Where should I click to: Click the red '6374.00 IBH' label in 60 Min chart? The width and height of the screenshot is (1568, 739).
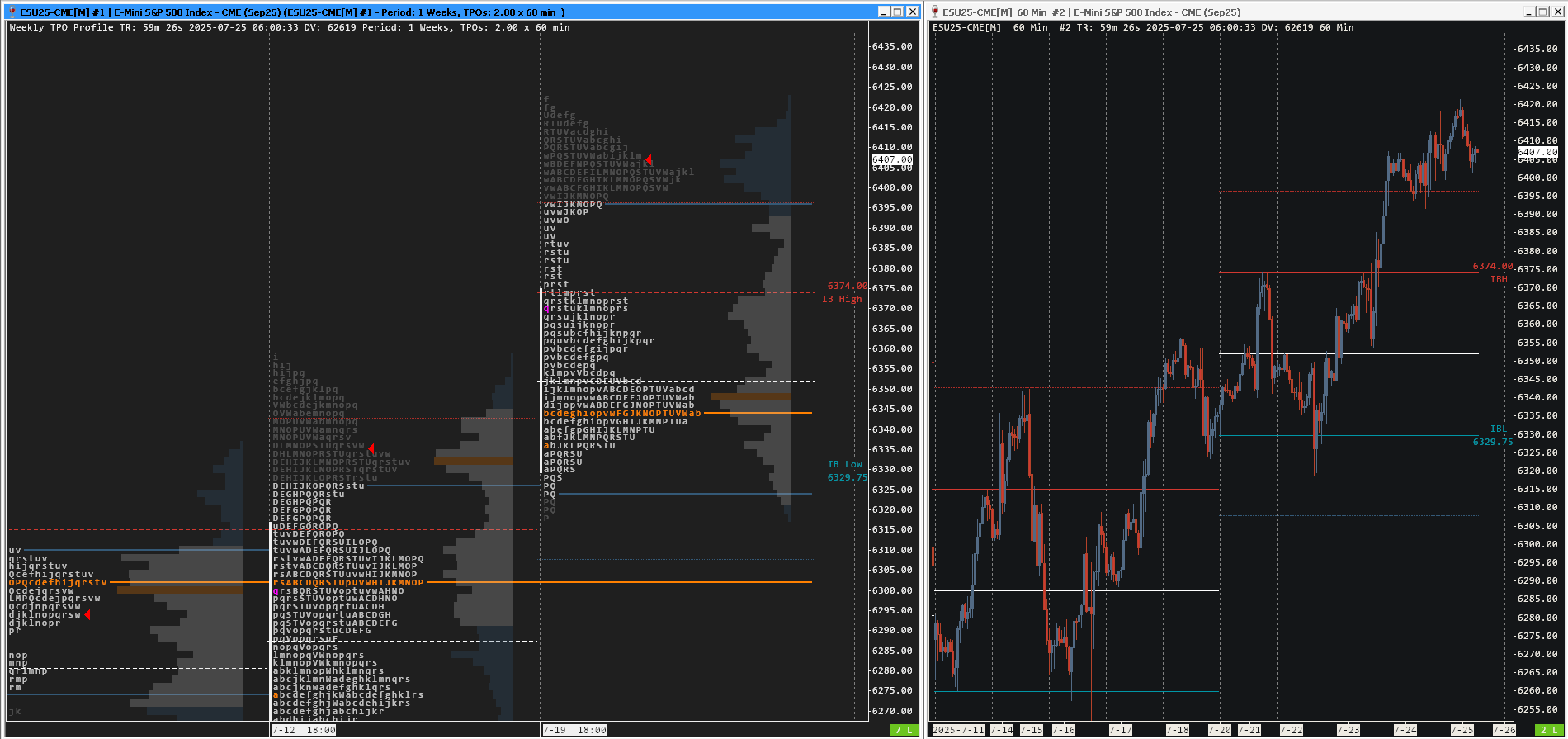(1493, 272)
